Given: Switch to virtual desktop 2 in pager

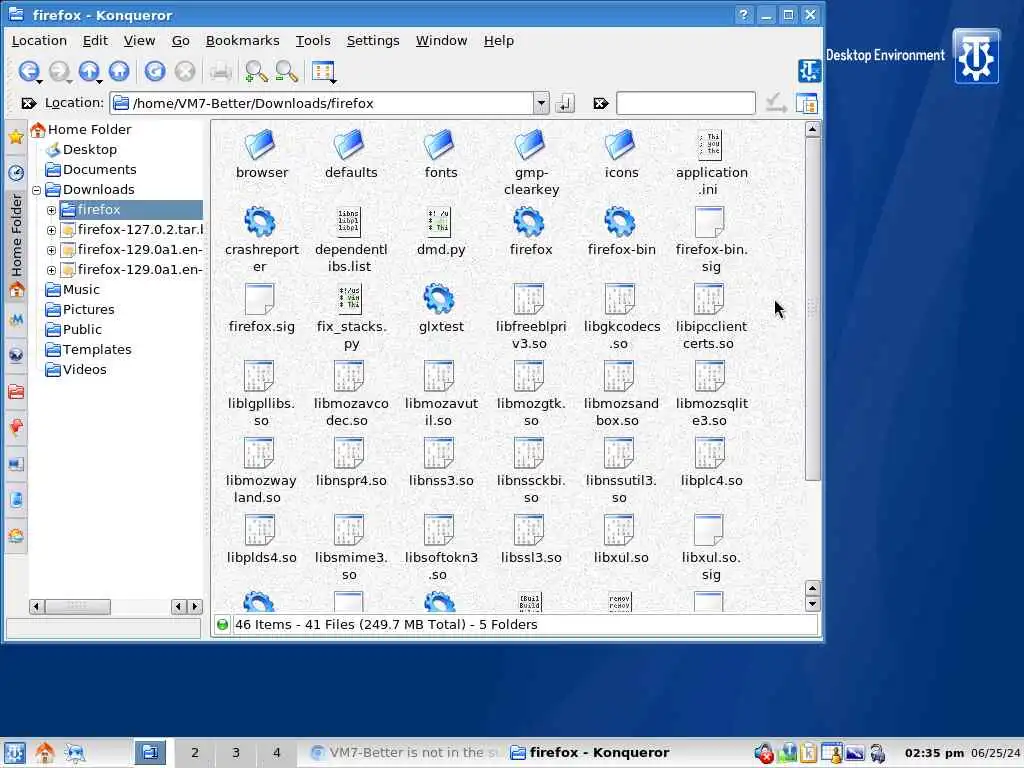Looking at the screenshot, I should [195, 753].
